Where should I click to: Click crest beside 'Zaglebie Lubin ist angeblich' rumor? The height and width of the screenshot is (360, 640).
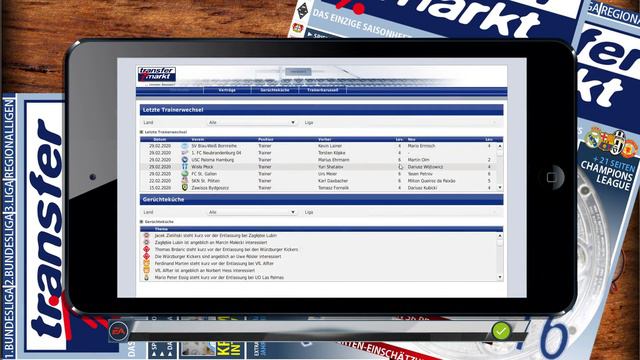tap(147, 242)
